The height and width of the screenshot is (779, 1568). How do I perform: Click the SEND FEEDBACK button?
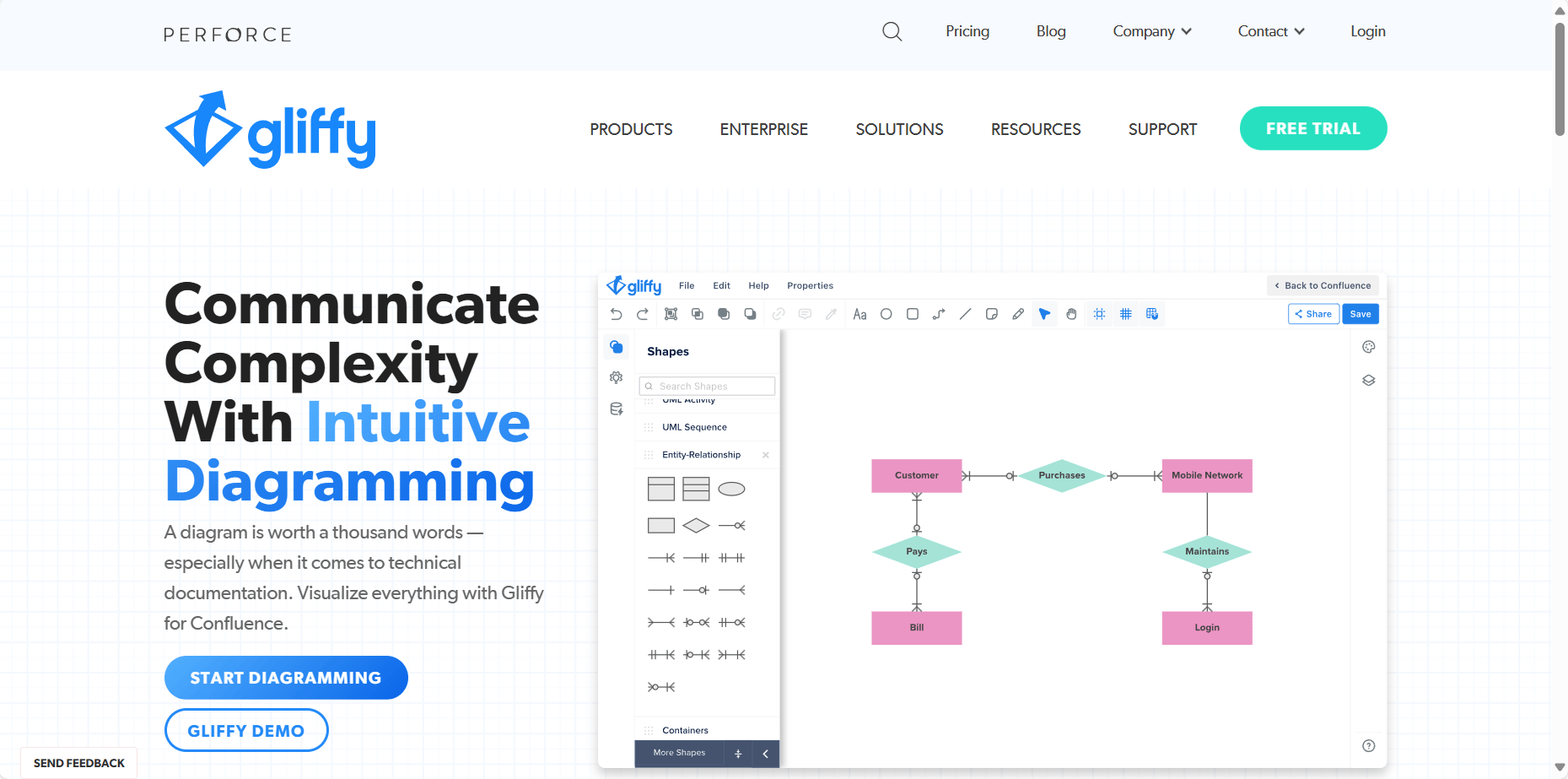click(79, 763)
